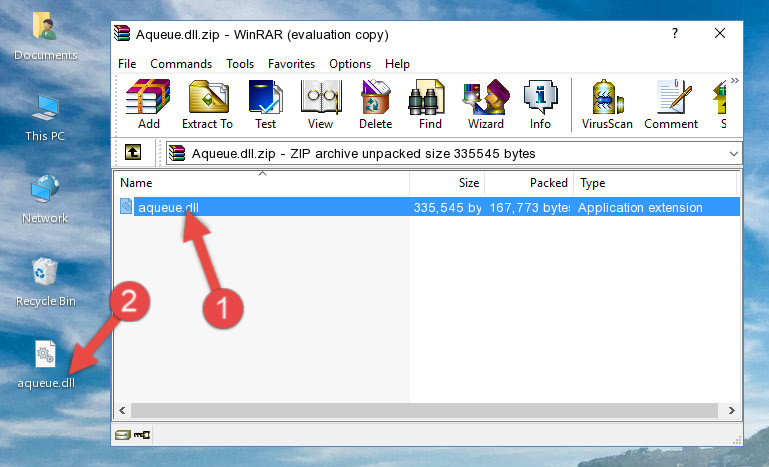Select aqueue.dll in the archive list
This screenshot has height=467, width=769.
pos(168,208)
